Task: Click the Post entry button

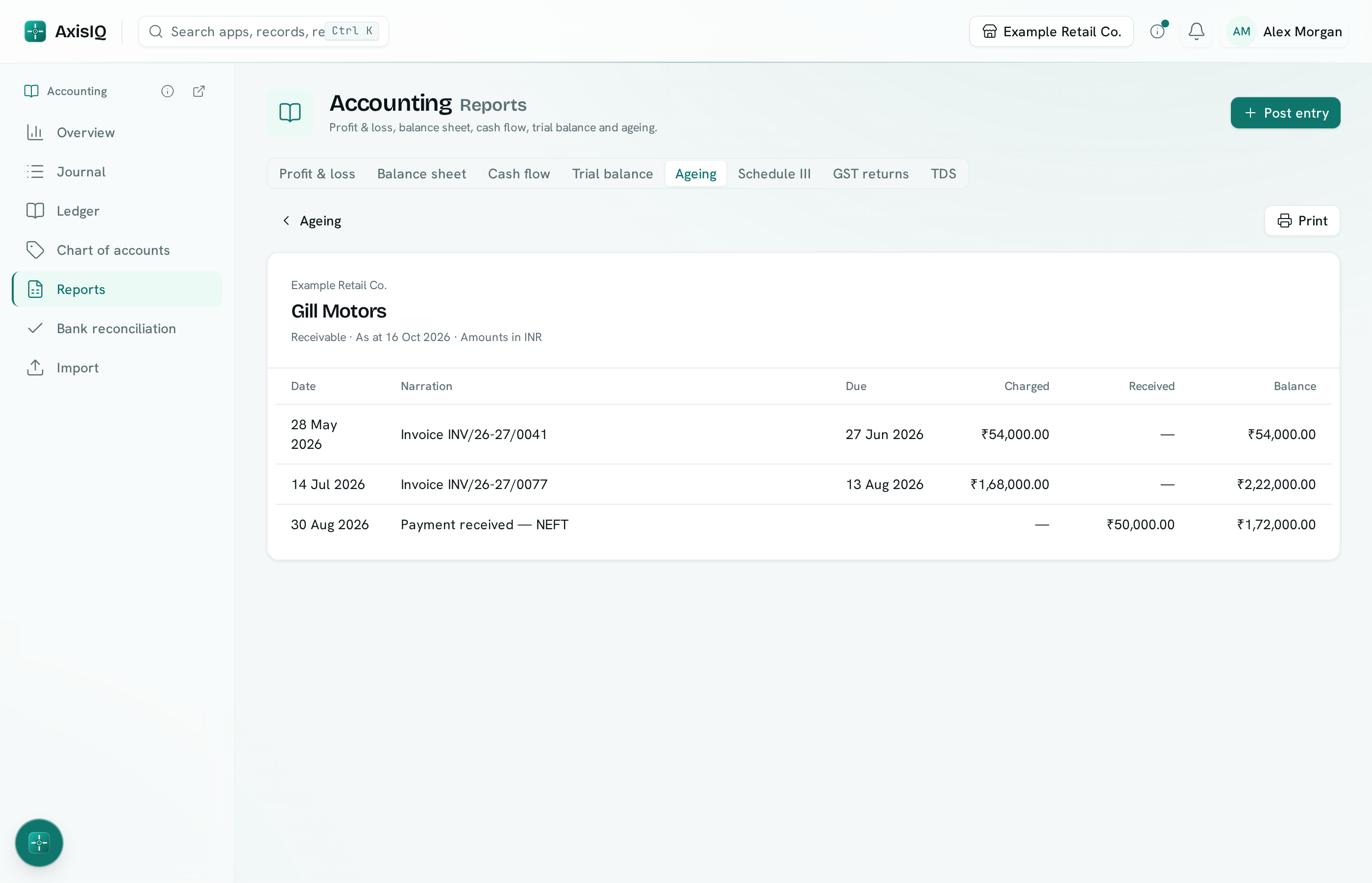Action: pyautogui.click(x=1285, y=113)
